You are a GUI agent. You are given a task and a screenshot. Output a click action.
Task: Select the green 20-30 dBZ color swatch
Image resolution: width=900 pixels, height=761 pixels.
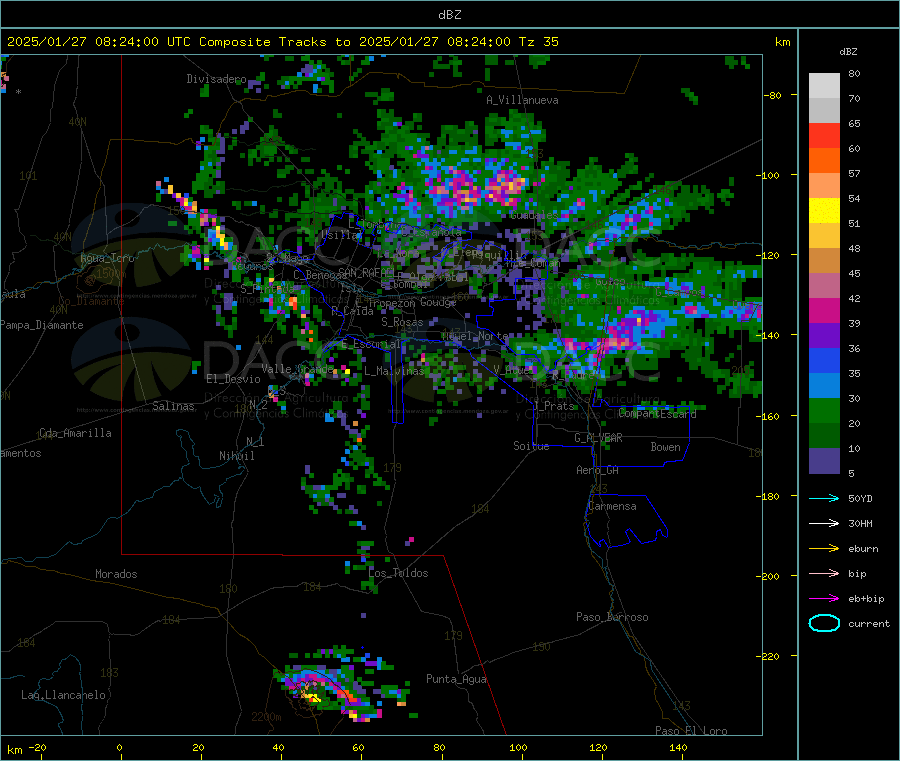tap(824, 410)
